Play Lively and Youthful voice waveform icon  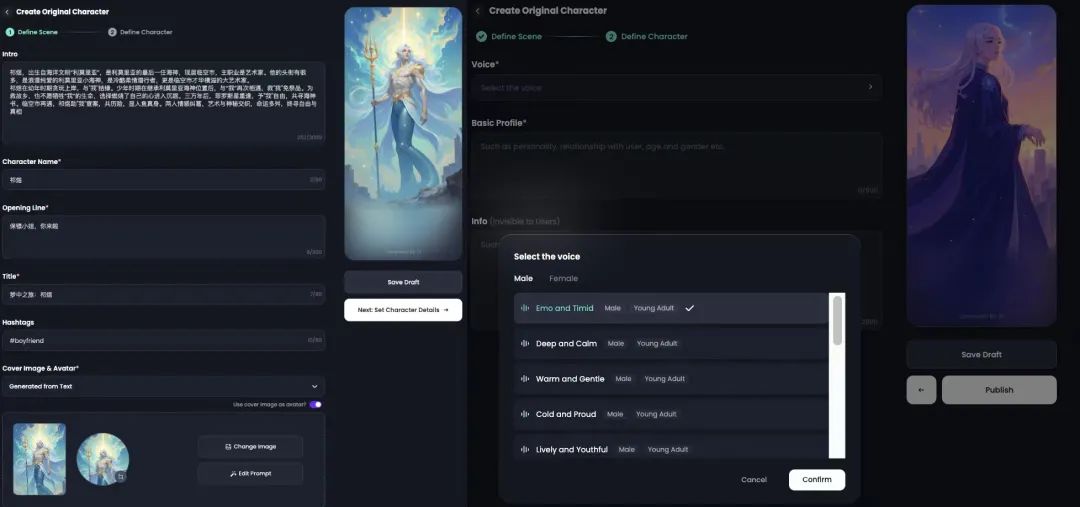(525, 450)
